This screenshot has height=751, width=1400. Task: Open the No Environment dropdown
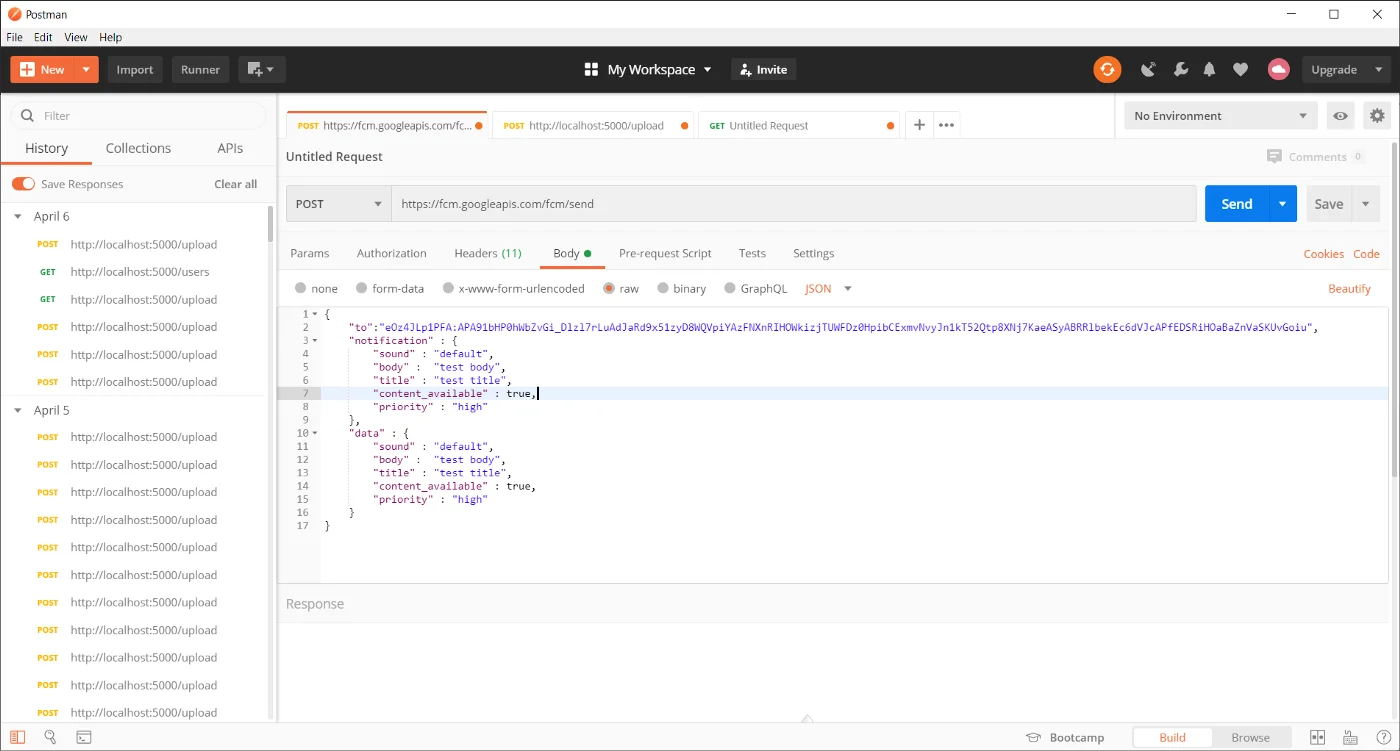[x=1219, y=115]
